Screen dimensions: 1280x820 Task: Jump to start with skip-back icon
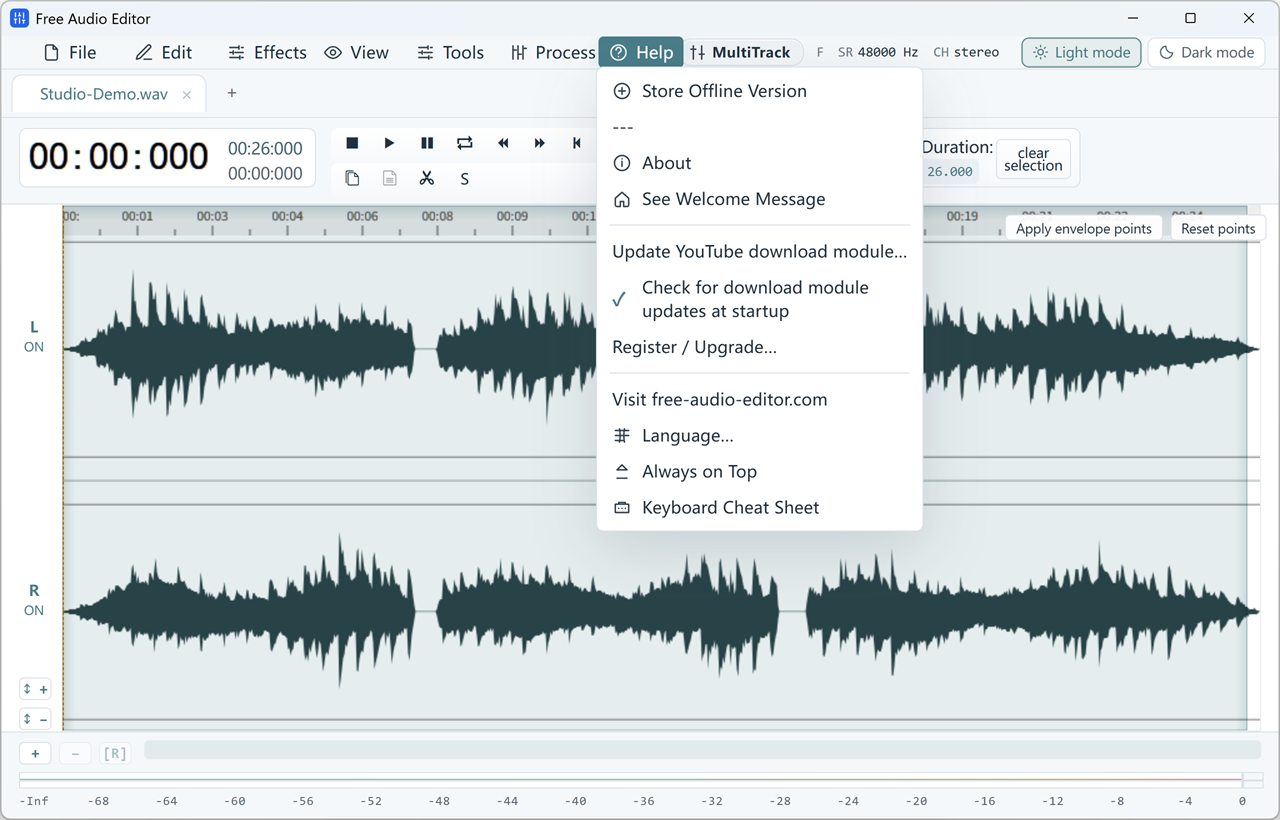click(x=577, y=143)
